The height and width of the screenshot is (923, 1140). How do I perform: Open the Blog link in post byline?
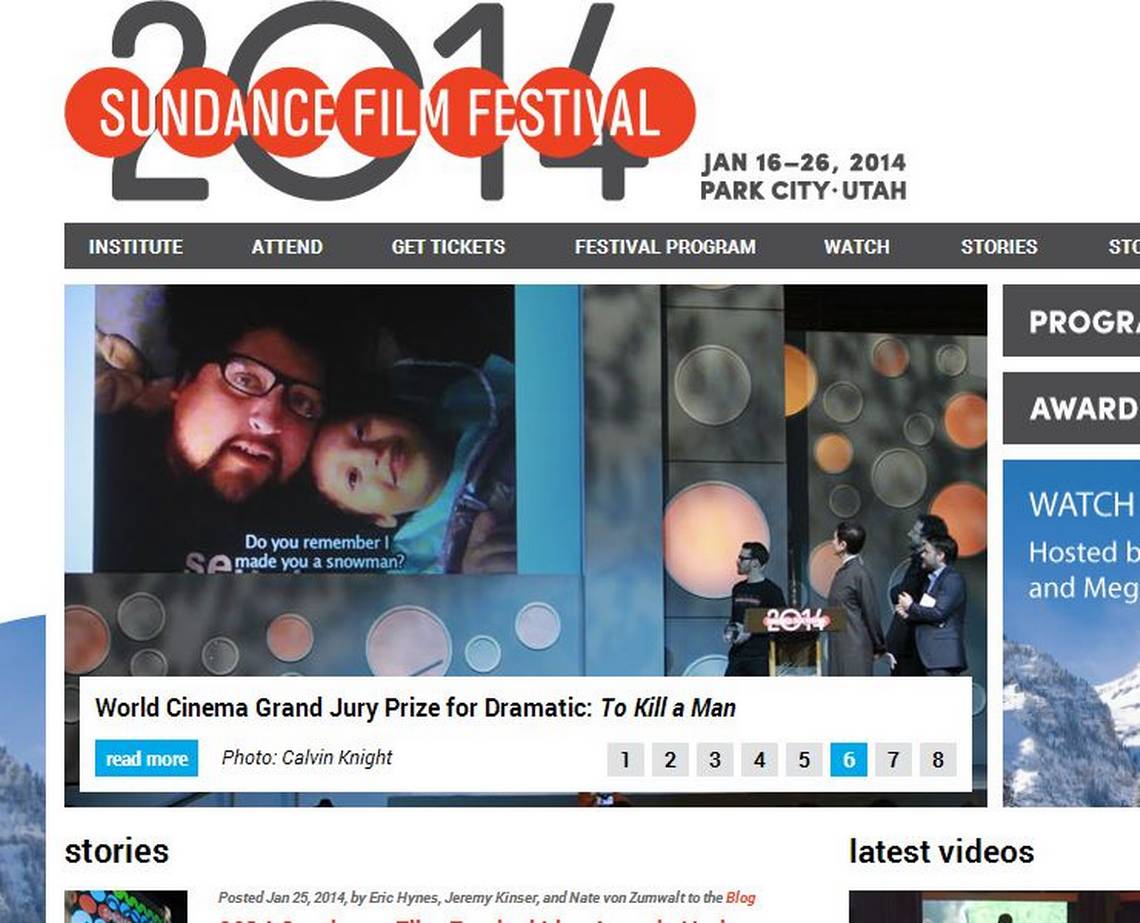(x=741, y=898)
